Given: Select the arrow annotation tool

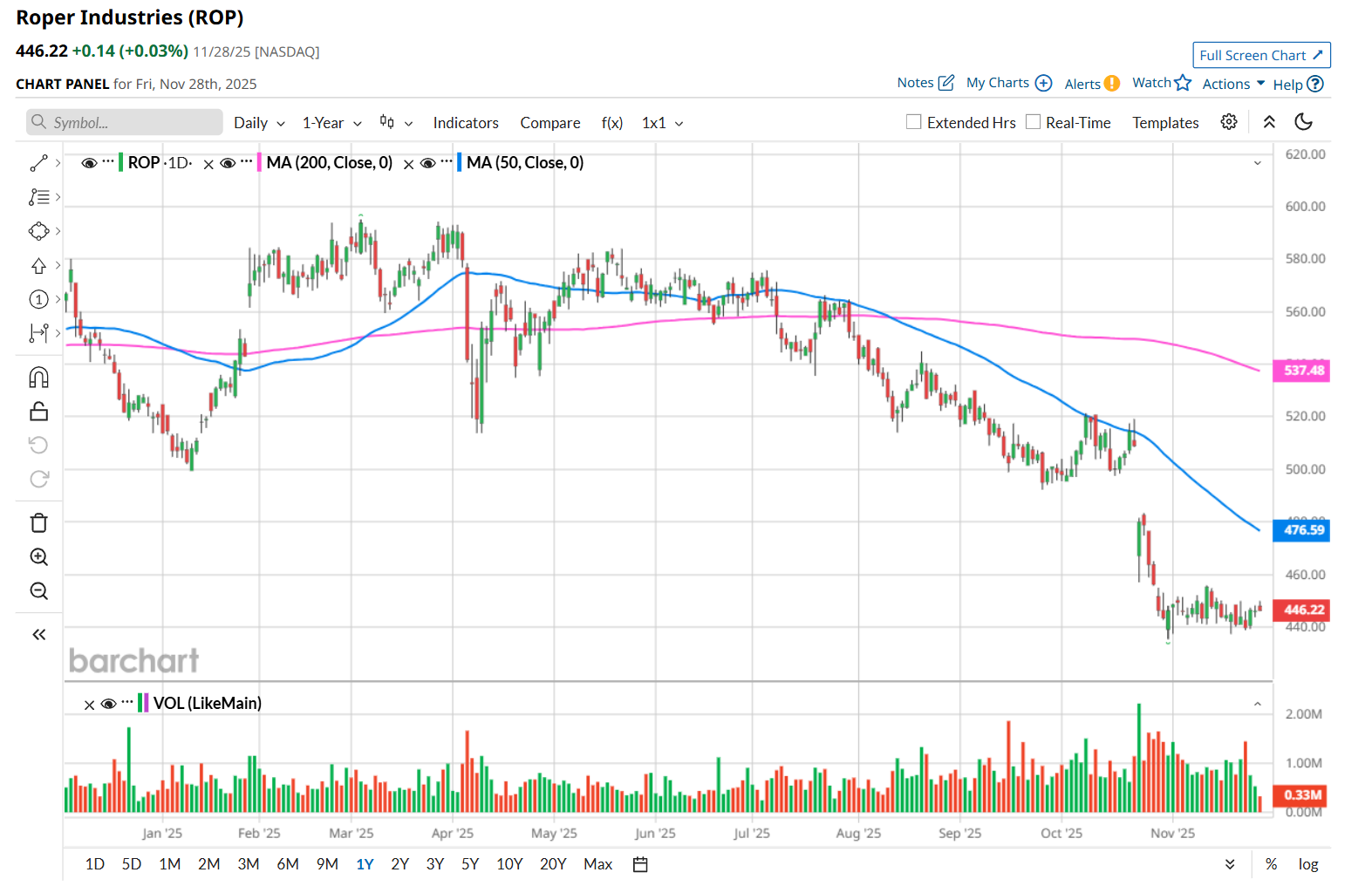Looking at the screenshot, I should [x=38, y=265].
